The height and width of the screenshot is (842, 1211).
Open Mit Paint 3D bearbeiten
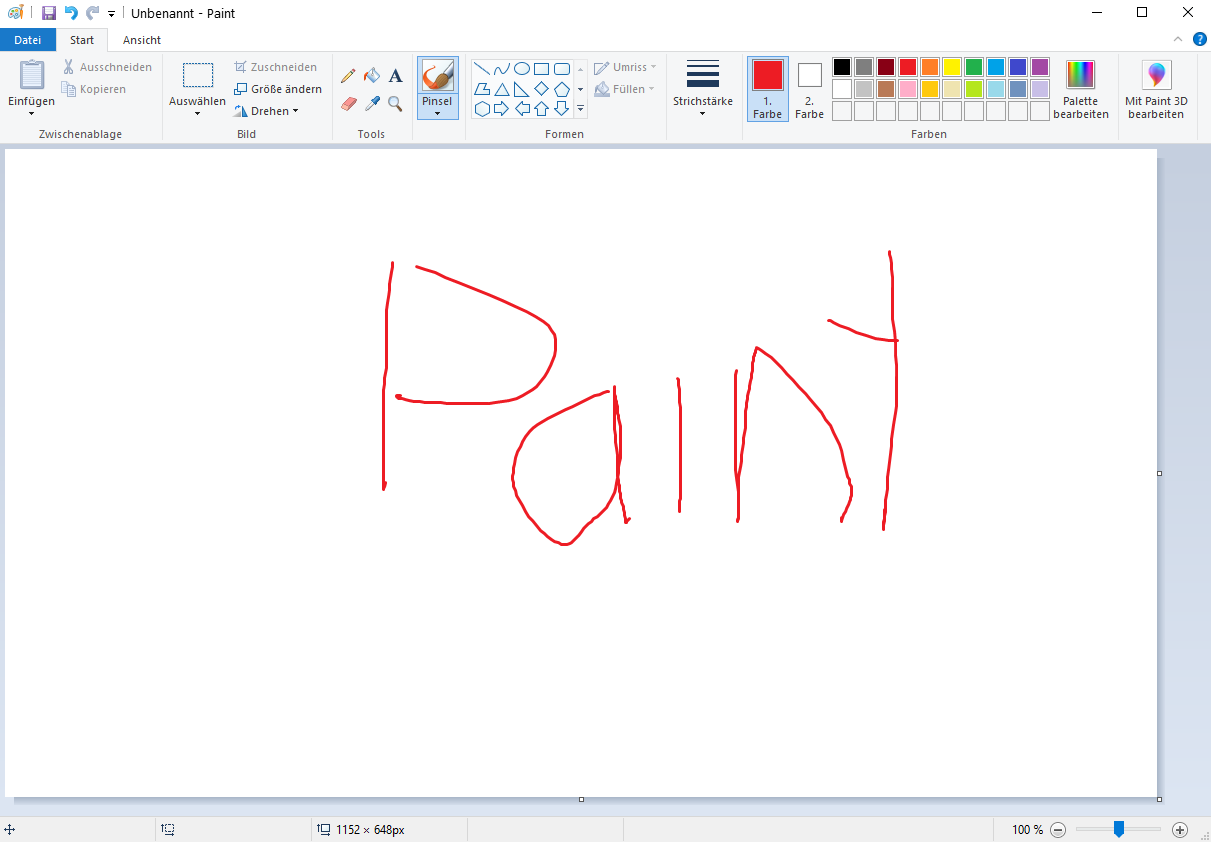tap(1156, 89)
